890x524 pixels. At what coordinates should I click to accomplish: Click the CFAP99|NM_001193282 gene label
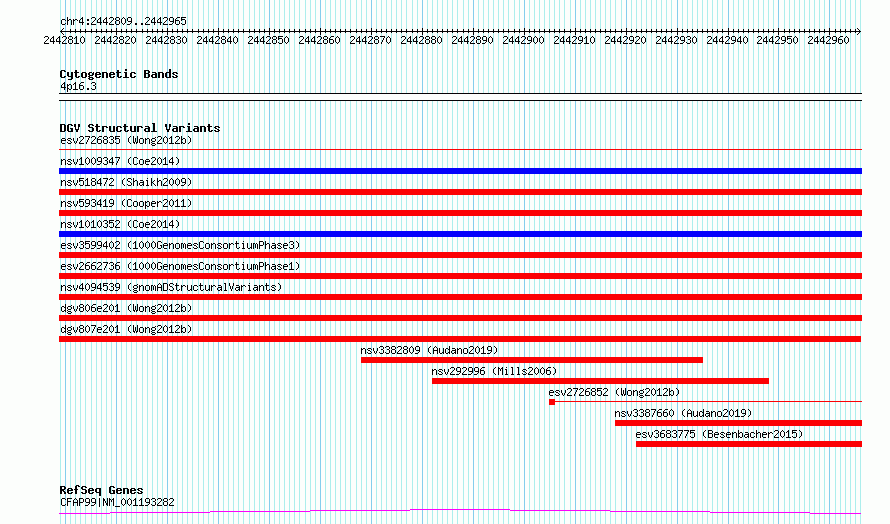pyautogui.click(x=117, y=502)
